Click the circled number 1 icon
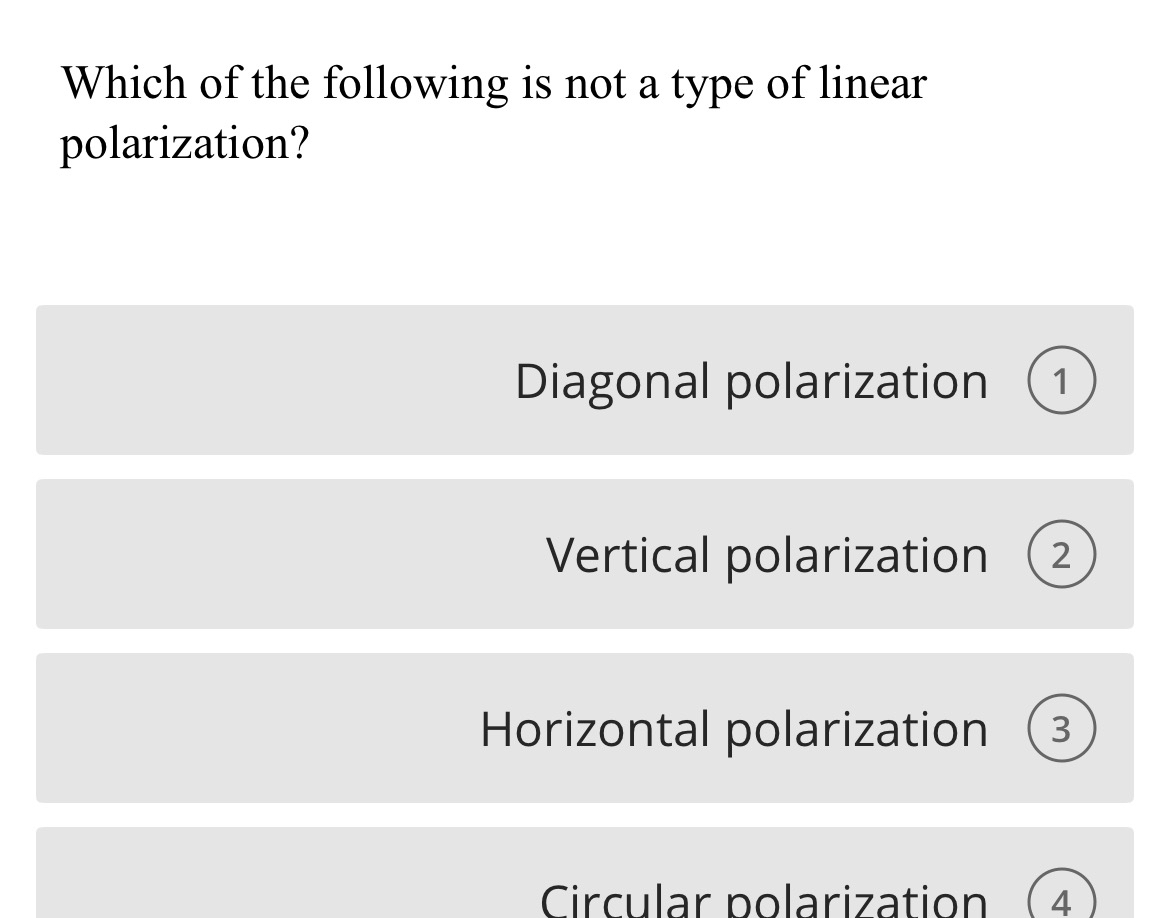1166x918 pixels. (1061, 379)
